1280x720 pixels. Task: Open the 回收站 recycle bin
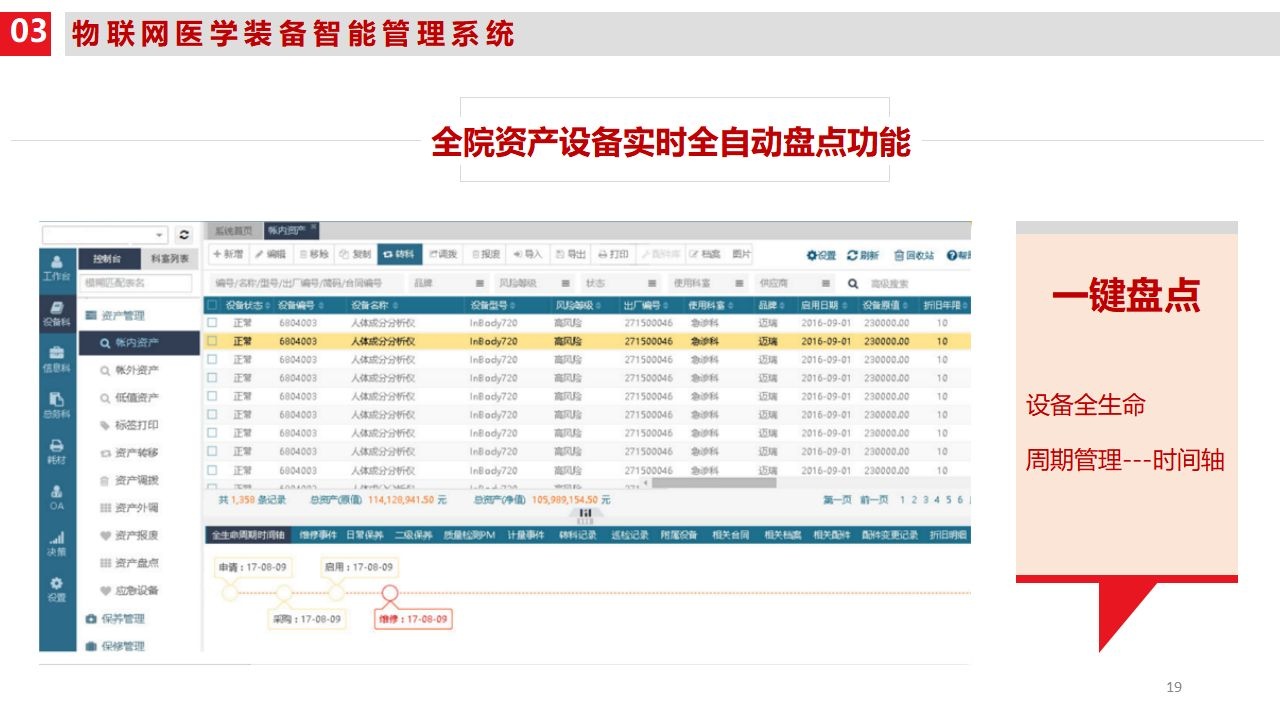coord(914,256)
